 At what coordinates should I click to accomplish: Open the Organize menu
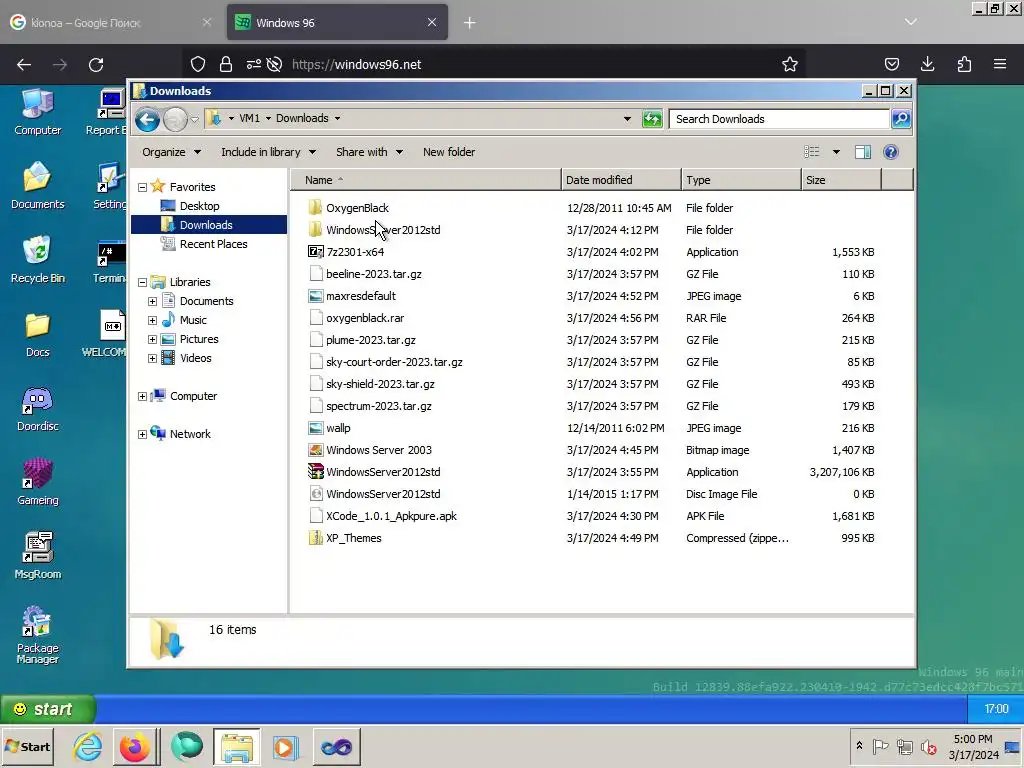[171, 152]
